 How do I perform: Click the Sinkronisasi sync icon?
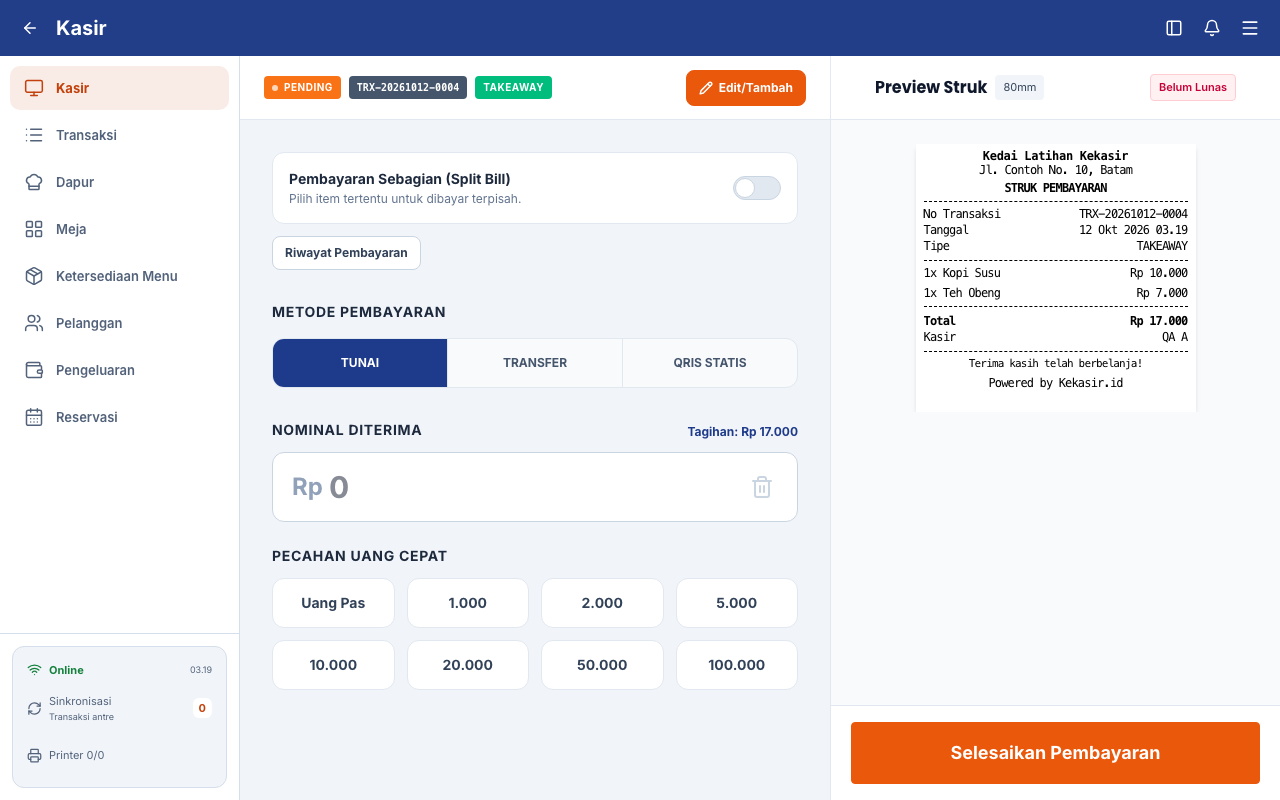(34, 708)
